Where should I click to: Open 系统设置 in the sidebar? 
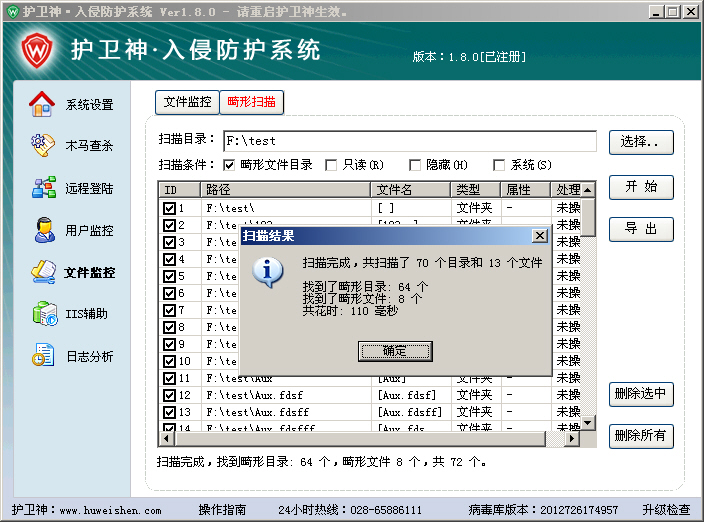(x=89, y=105)
